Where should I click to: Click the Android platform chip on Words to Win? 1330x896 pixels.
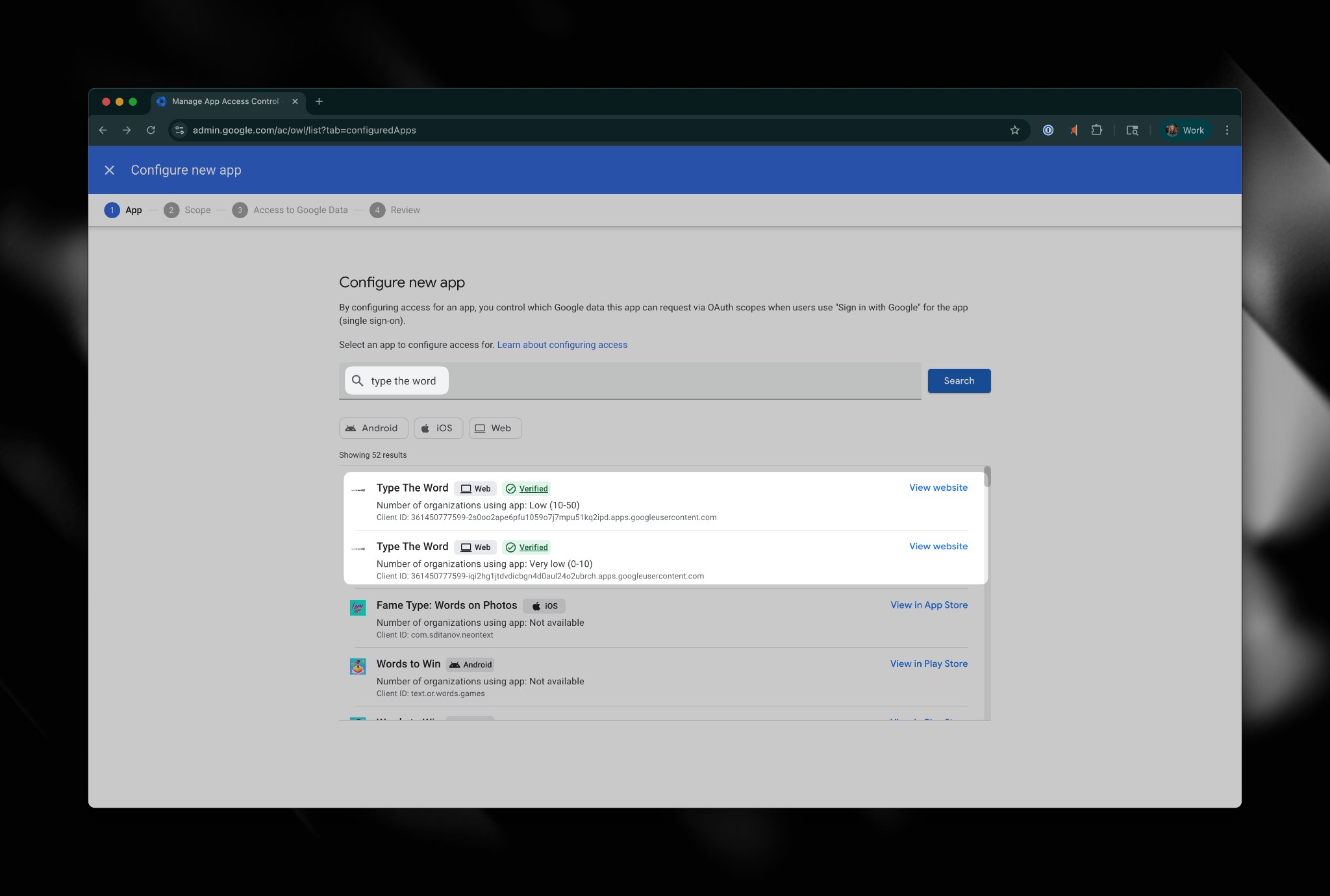pos(471,665)
